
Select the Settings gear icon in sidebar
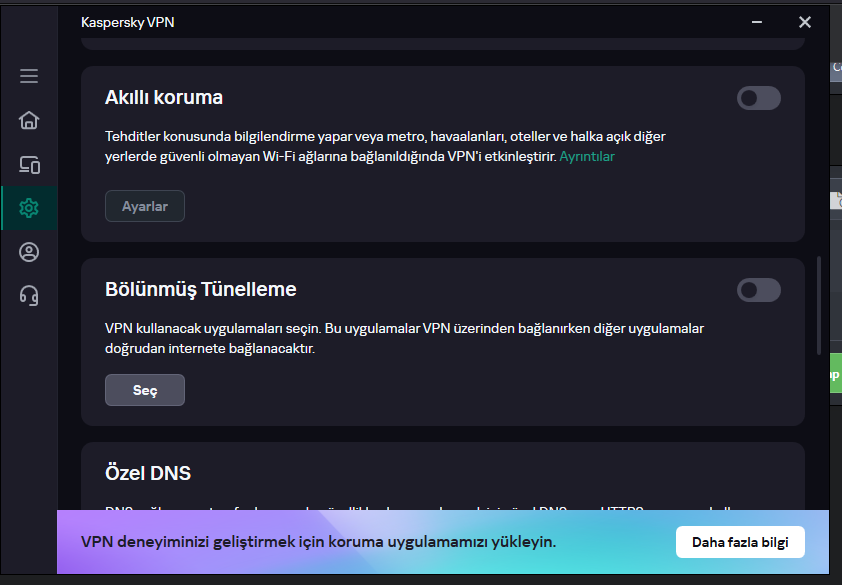click(29, 208)
